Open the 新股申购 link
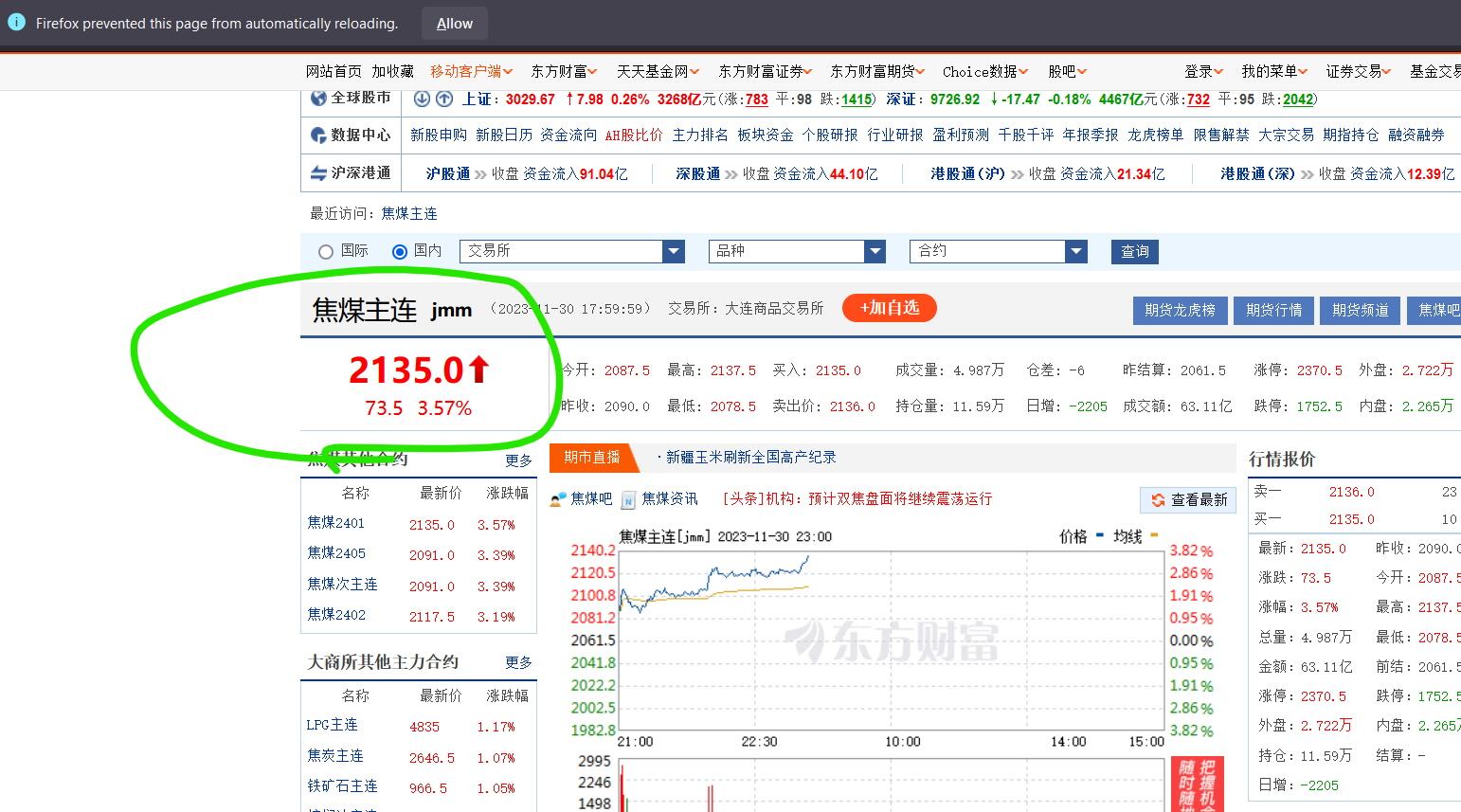 click(439, 135)
